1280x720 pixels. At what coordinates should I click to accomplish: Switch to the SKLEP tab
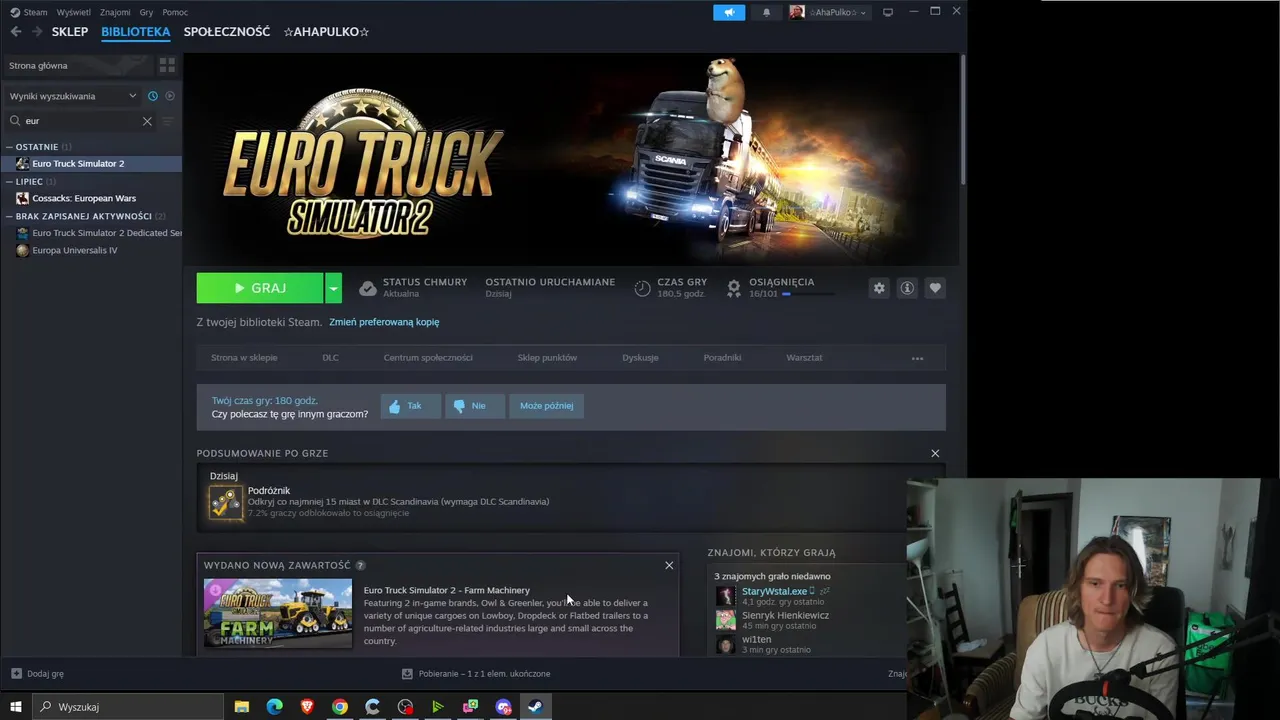(x=70, y=32)
